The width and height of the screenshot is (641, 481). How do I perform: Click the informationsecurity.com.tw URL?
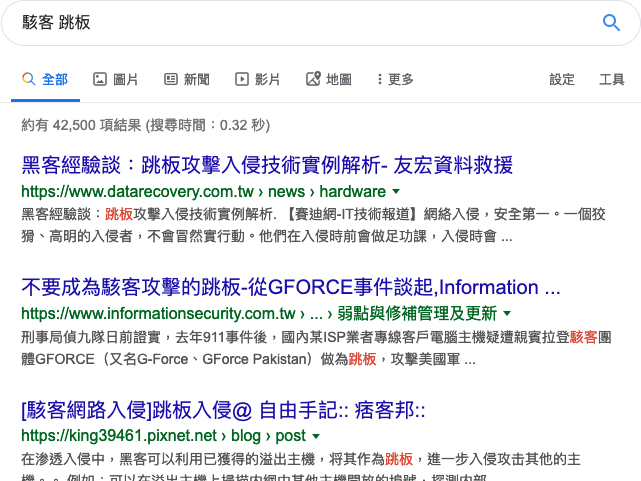tap(259, 313)
